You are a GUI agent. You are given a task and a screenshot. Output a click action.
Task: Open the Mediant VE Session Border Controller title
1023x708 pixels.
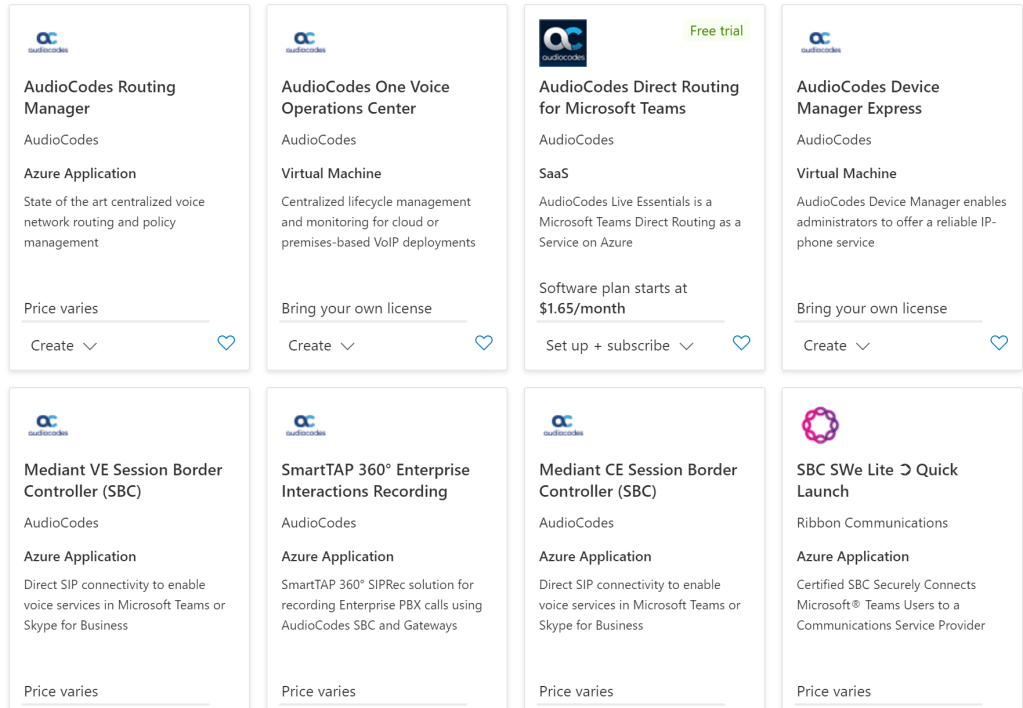[123, 480]
